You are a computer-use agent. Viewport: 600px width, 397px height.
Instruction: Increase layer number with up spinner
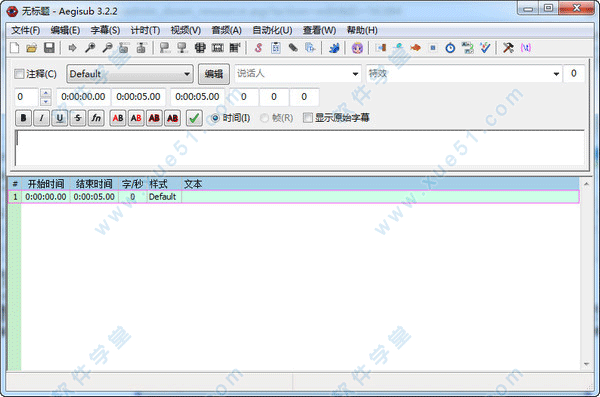[x=46, y=93]
